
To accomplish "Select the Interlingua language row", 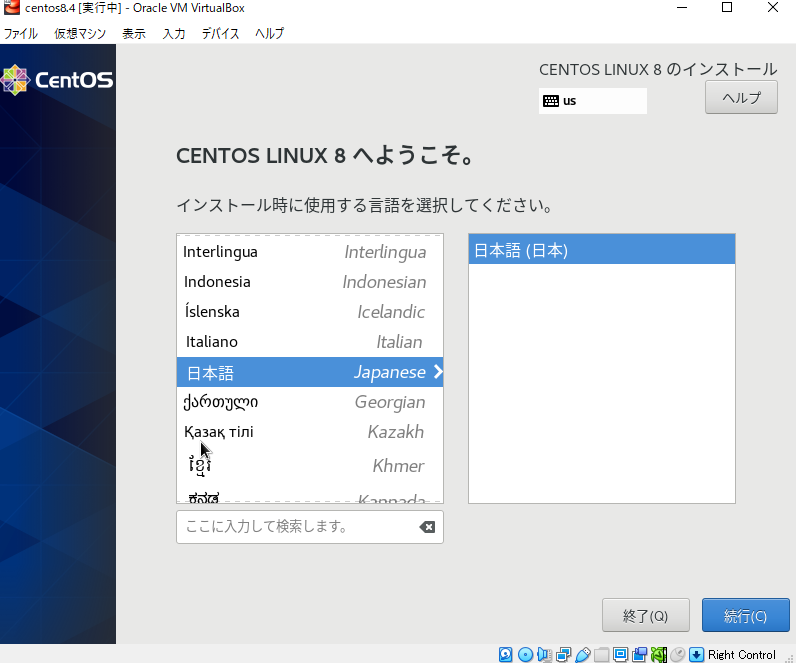I will click(310, 252).
